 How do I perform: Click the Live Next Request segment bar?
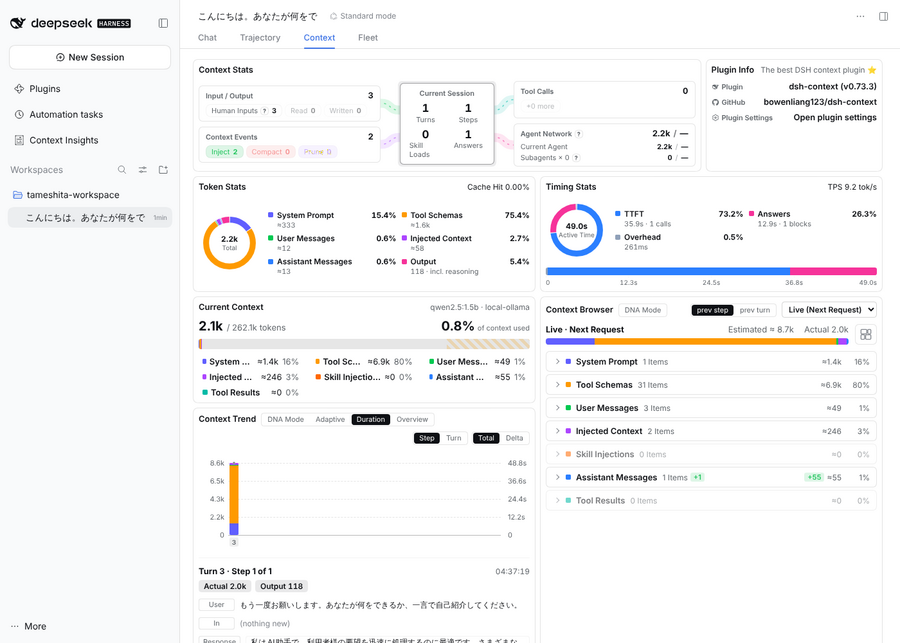(697, 342)
